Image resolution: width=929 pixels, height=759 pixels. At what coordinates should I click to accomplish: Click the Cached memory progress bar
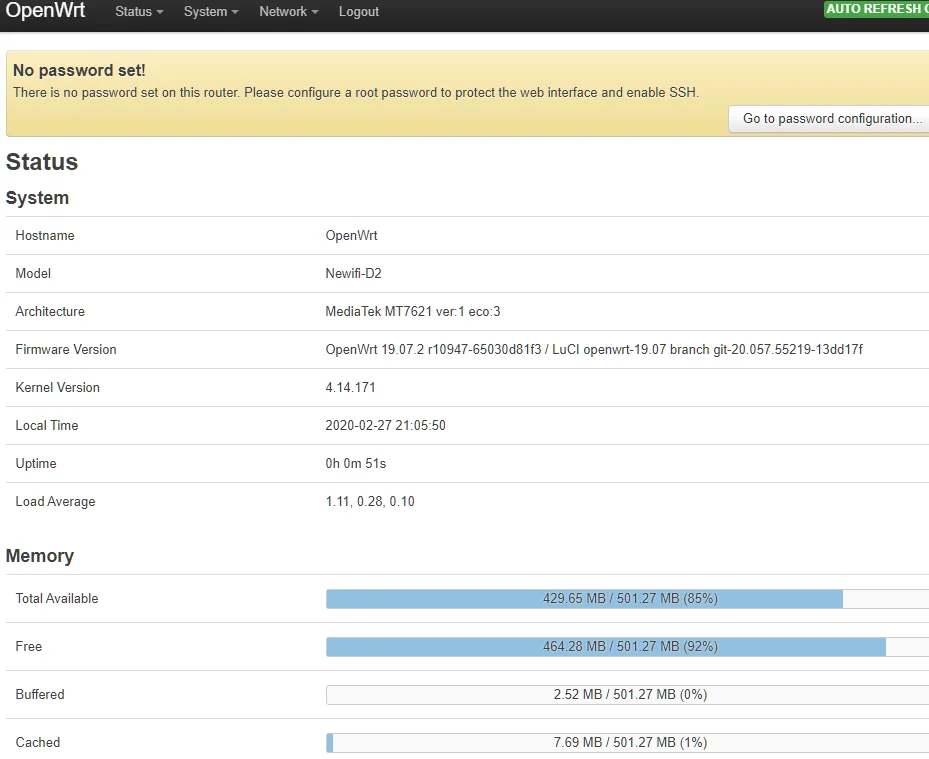pyautogui.click(x=625, y=742)
